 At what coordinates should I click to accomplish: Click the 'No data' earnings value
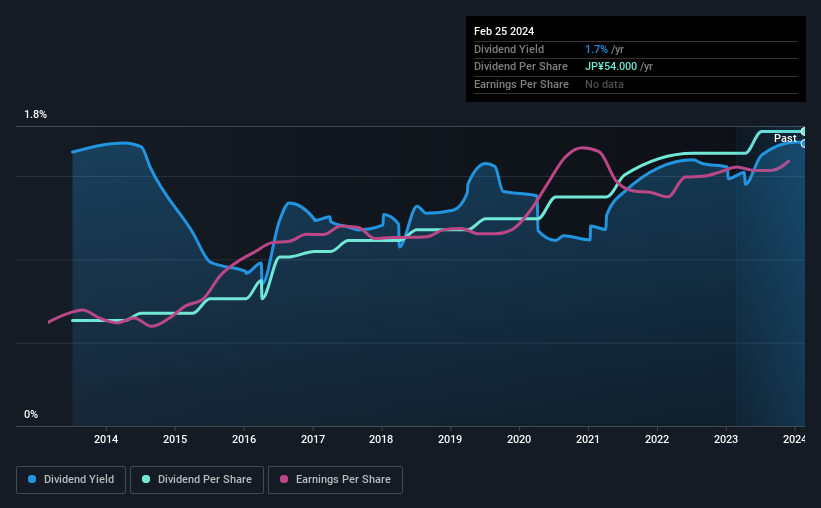pos(604,84)
